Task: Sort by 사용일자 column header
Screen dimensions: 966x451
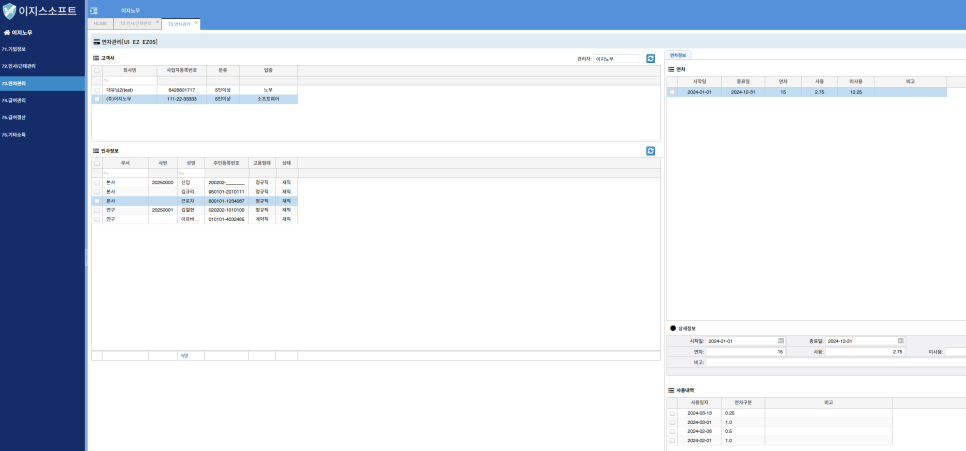Action: point(699,402)
